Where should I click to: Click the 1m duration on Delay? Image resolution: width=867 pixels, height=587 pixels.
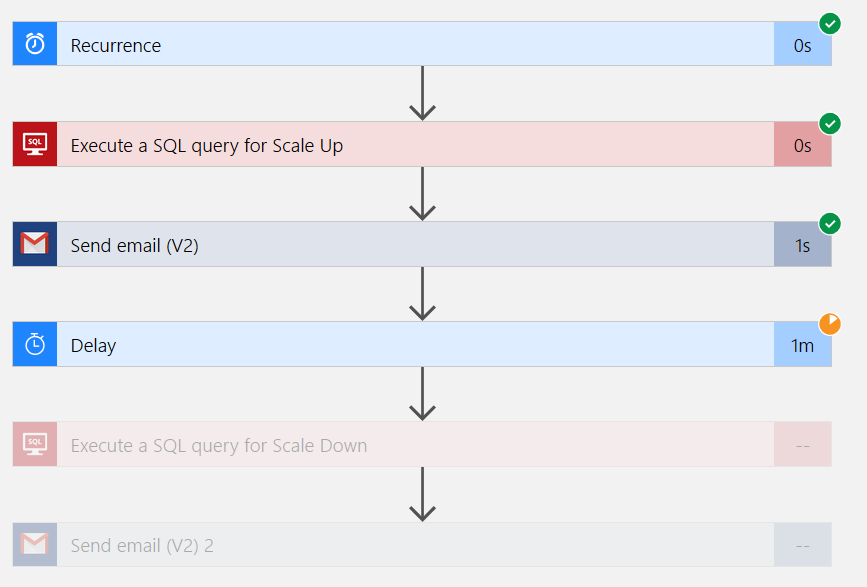(x=802, y=346)
